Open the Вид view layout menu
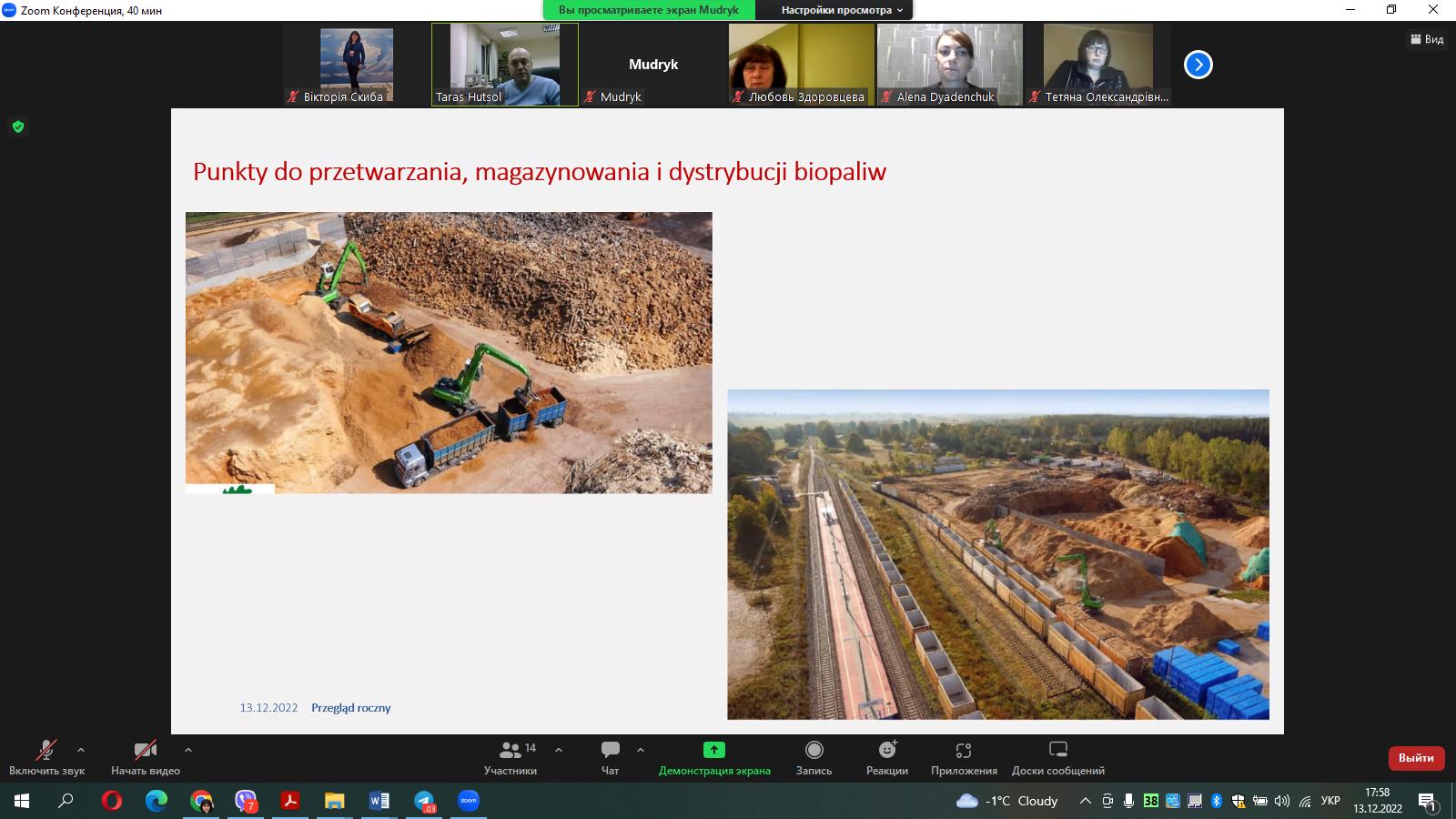This screenshot has height=819, width=1456. [1427, 39]
